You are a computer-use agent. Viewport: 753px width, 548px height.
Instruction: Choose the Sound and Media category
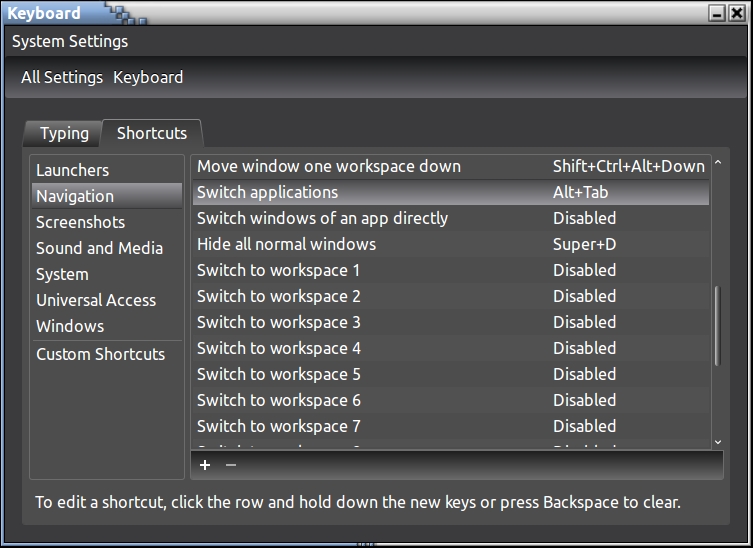click(99, 248)
